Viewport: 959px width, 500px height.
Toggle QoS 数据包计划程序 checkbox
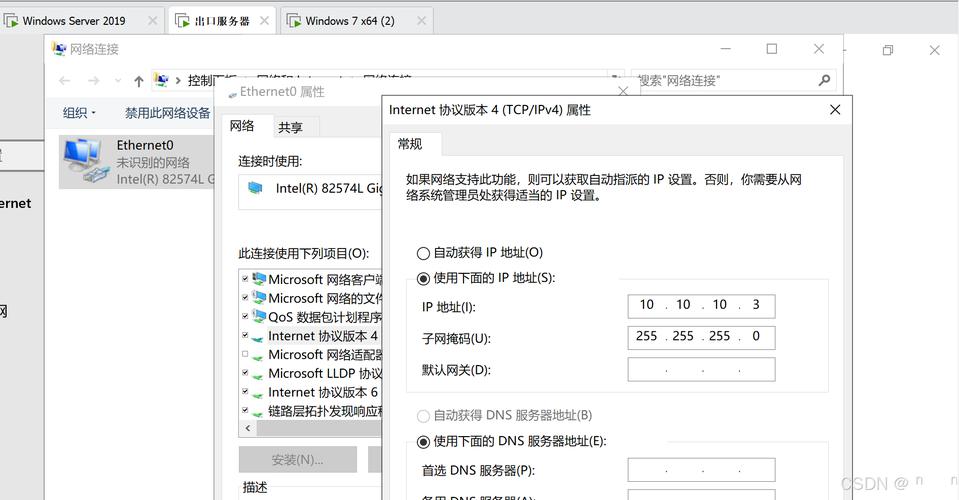coord(245,316)
